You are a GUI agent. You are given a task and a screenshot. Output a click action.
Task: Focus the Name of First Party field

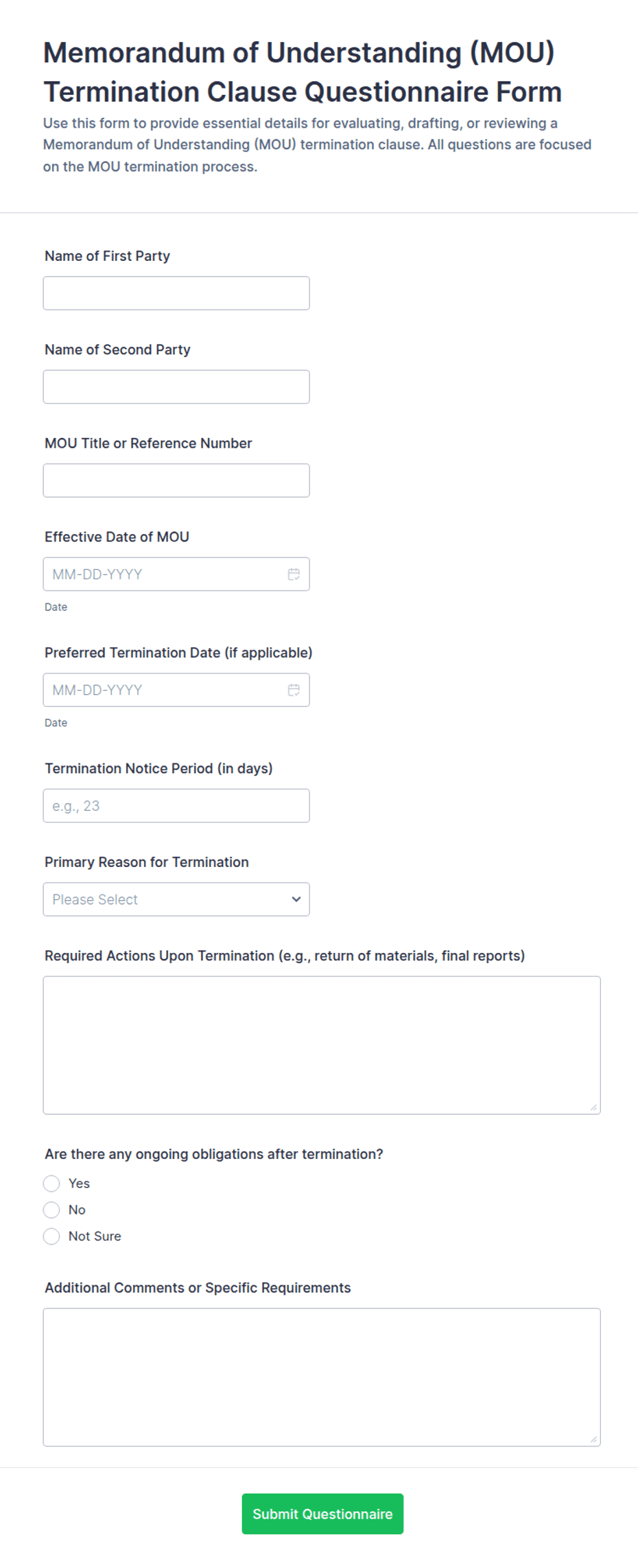pyautogui.click(x=176, y=293)
